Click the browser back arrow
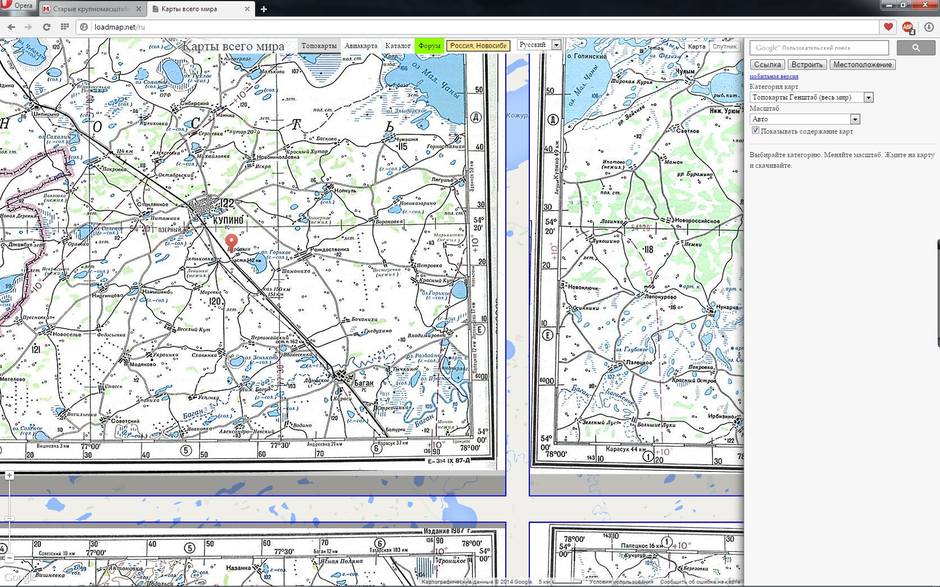The image size is (940, 587). pyautogui.click(x=9, y=27)
